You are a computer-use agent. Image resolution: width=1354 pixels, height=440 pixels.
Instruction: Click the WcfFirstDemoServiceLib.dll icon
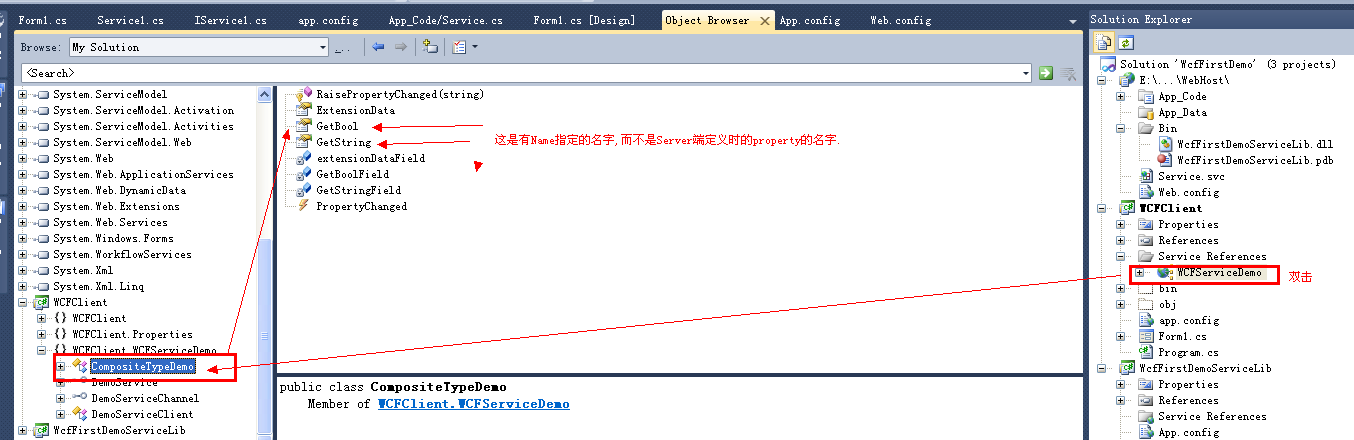pos(1165,144)
